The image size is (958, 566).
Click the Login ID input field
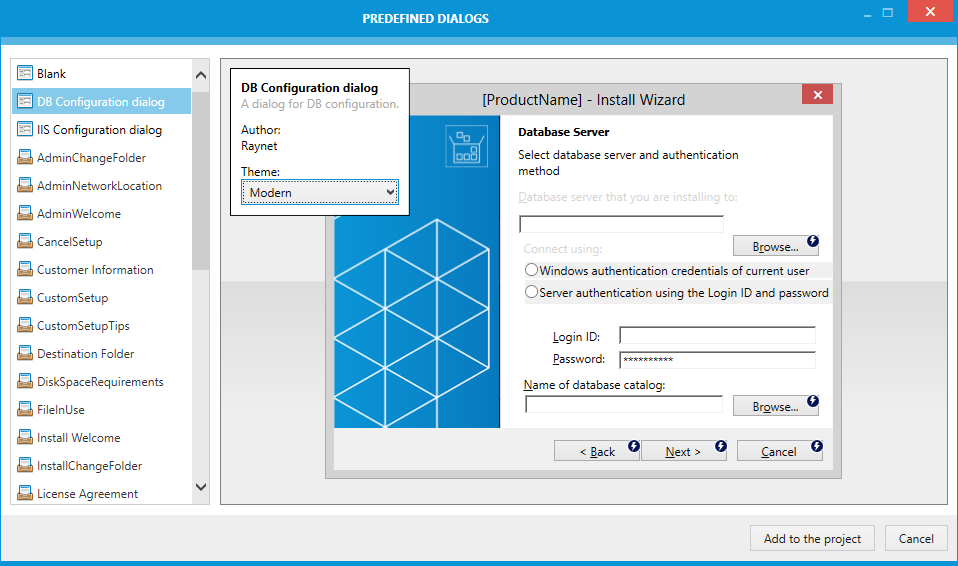click(717, 336)
